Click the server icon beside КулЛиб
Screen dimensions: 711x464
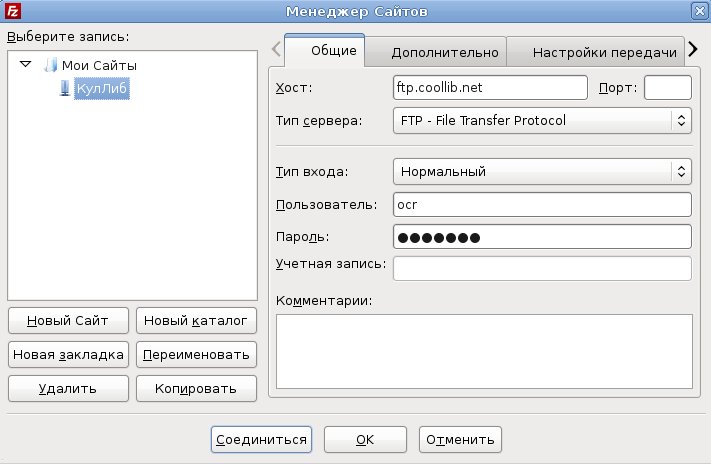(x=66, y=90)
